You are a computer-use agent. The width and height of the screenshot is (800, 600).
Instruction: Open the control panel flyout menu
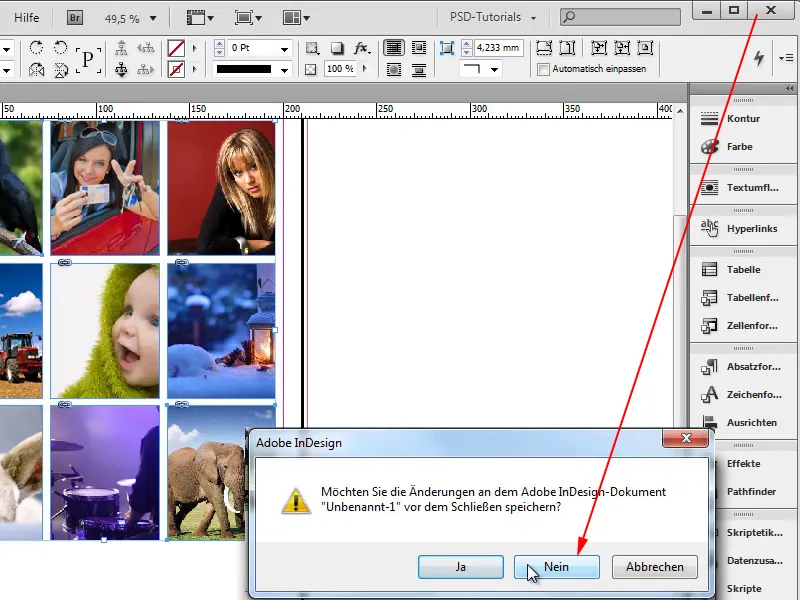[x=786, y=58]
